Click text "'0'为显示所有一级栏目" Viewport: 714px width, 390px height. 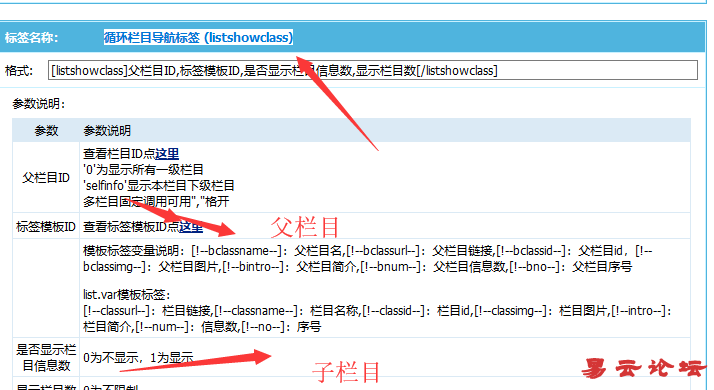pyautogui.click(x=143, y=170)
